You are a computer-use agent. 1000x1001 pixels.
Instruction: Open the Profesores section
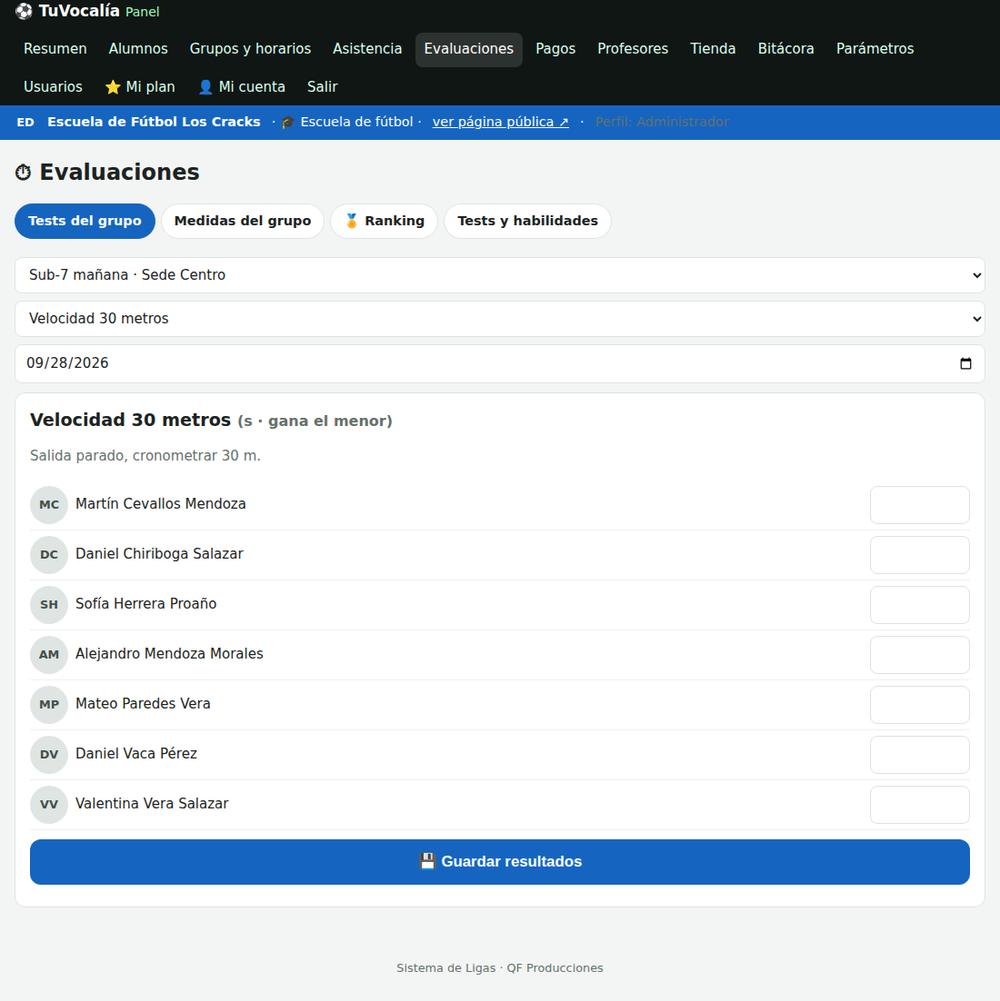tap(633, 49)
